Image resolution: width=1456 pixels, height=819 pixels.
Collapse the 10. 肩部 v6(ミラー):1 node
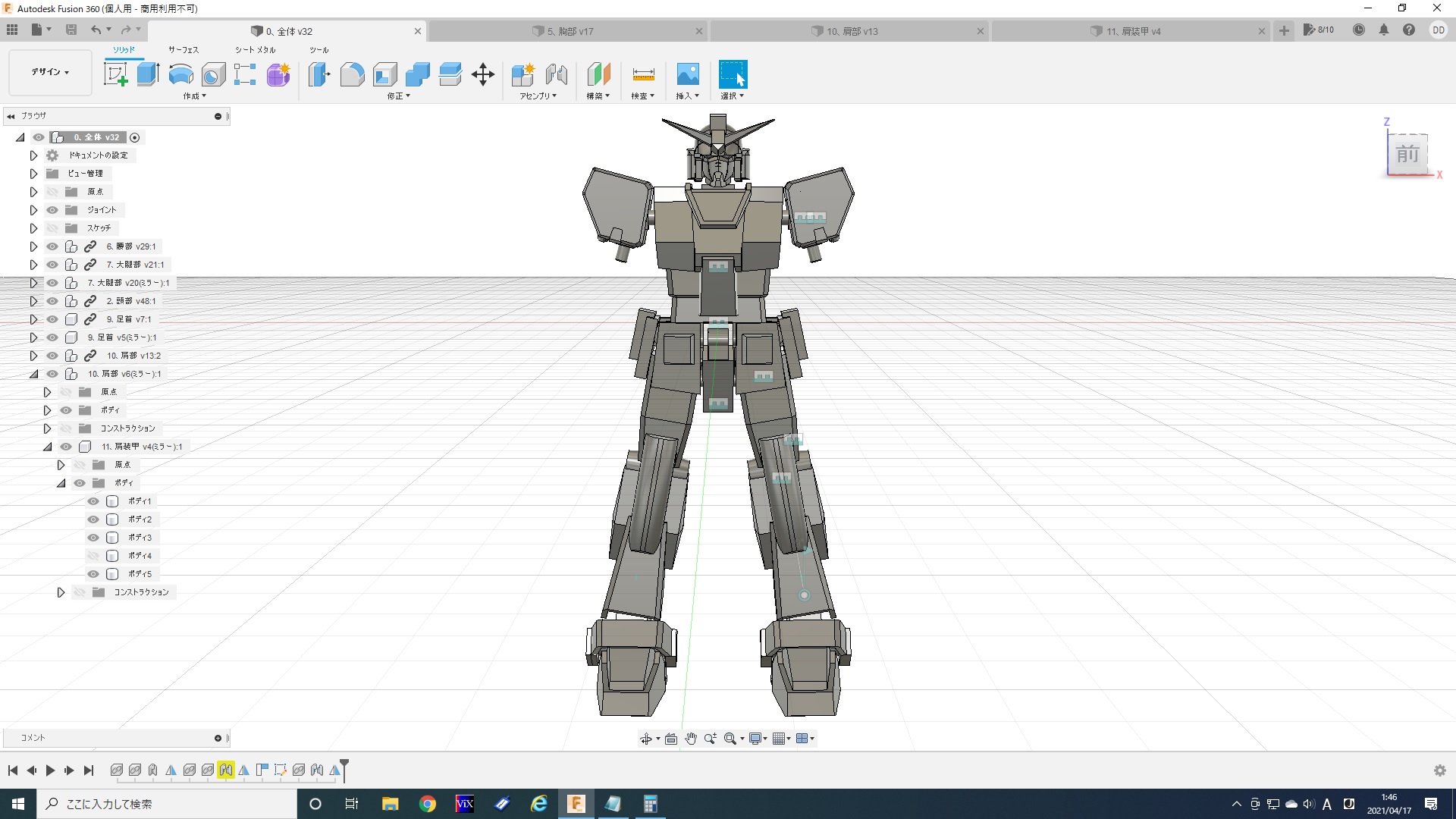point(33,374)
